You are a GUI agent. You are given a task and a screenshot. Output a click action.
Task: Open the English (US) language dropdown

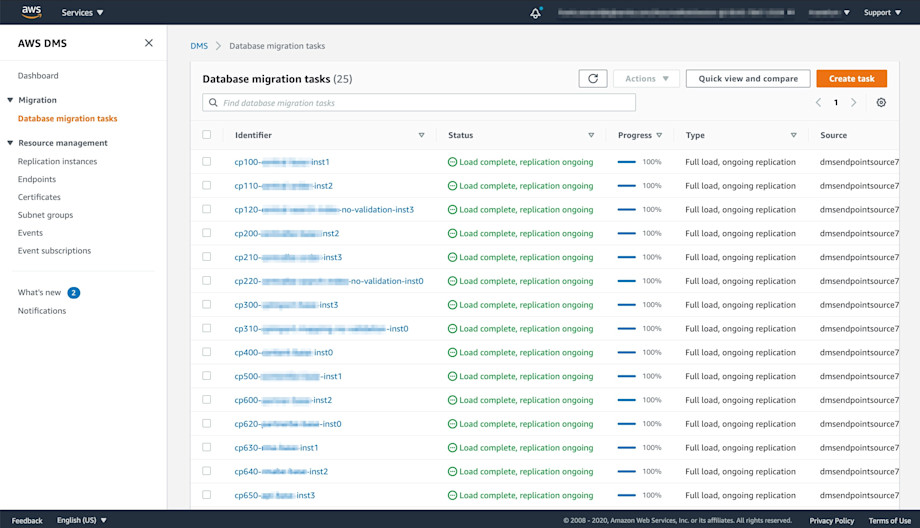[x=82, y=520]
